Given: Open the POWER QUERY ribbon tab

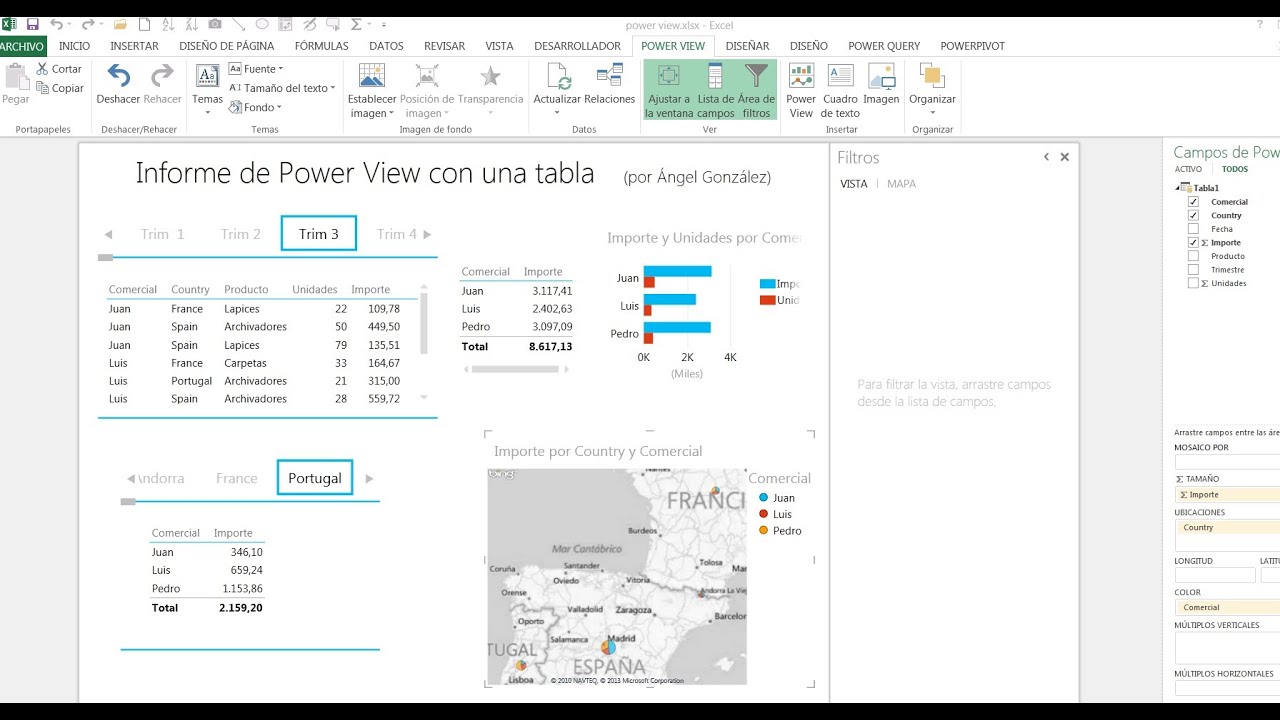Looking at the screenshot, I should pyautogui.click(x=884, y=46).
